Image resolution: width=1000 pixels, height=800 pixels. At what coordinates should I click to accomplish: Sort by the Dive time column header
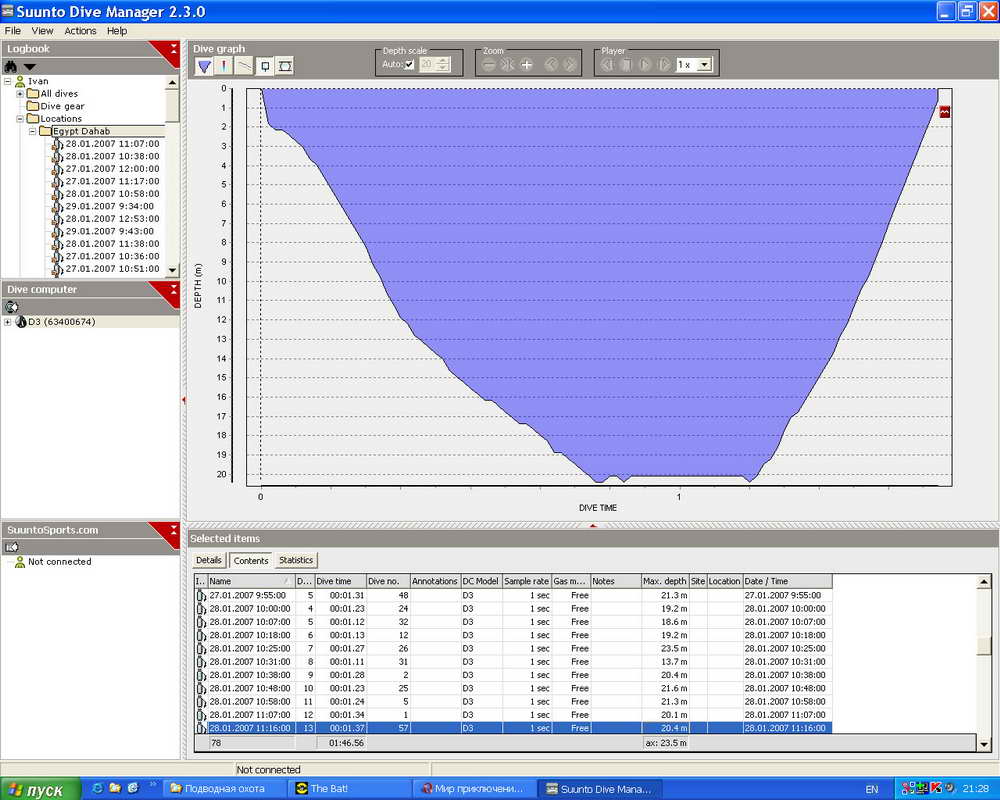pyautogui.click(x=341, y=581)
